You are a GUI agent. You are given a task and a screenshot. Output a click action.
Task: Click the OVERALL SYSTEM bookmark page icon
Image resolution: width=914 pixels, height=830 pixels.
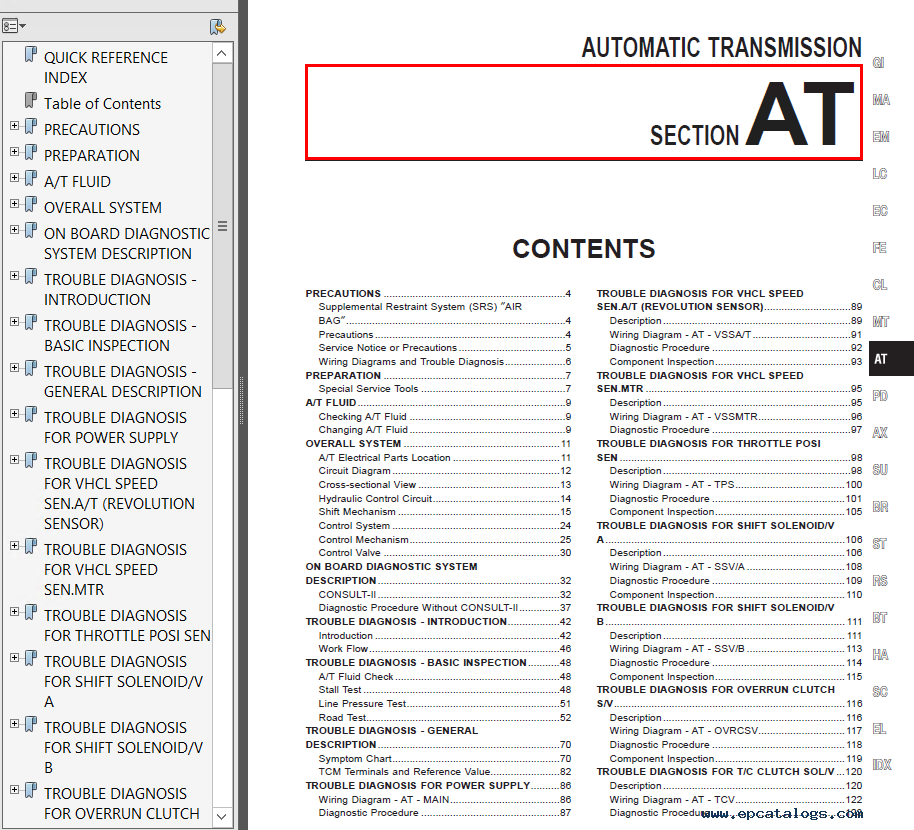pyautogui.click(x=31, y=205)
